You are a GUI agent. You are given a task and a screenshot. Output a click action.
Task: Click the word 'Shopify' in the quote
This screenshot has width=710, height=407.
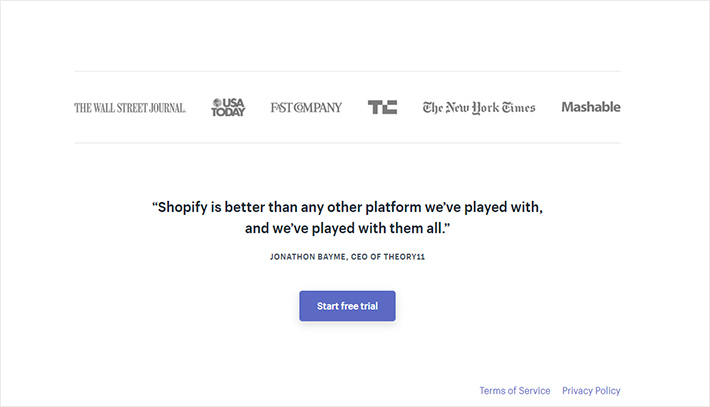point(182,207)
